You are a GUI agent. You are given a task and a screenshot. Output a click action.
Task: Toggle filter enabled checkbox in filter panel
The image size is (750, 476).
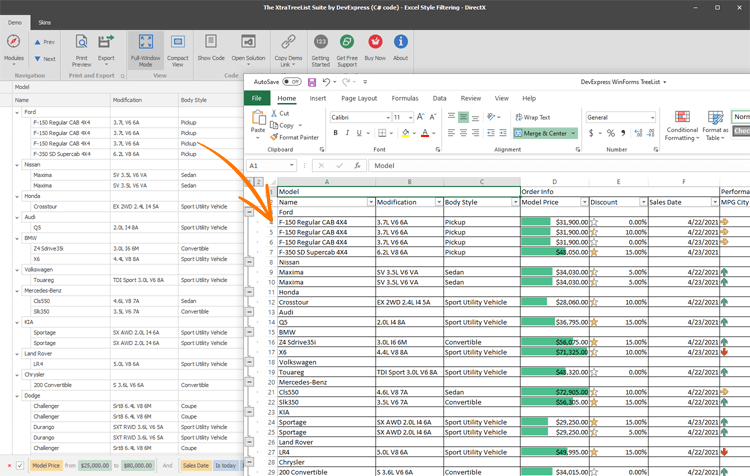(20, 465)
